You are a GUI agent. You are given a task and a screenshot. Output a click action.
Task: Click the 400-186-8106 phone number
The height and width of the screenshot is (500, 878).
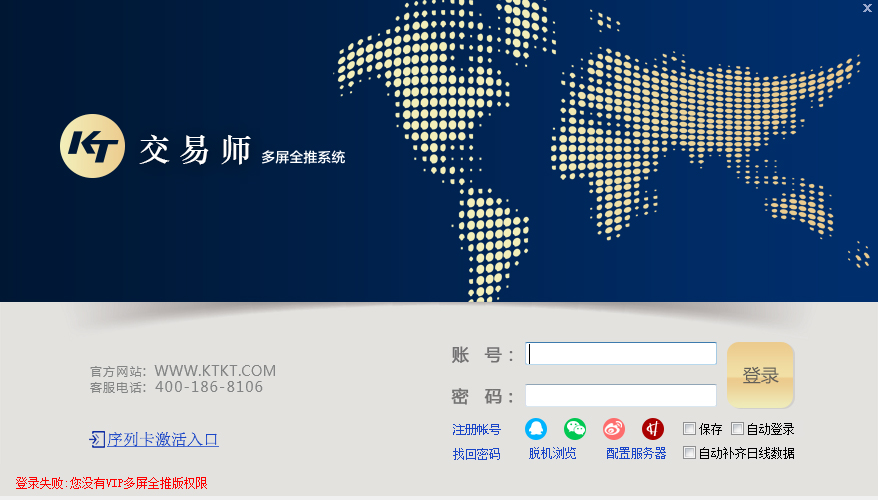[209, 387]
